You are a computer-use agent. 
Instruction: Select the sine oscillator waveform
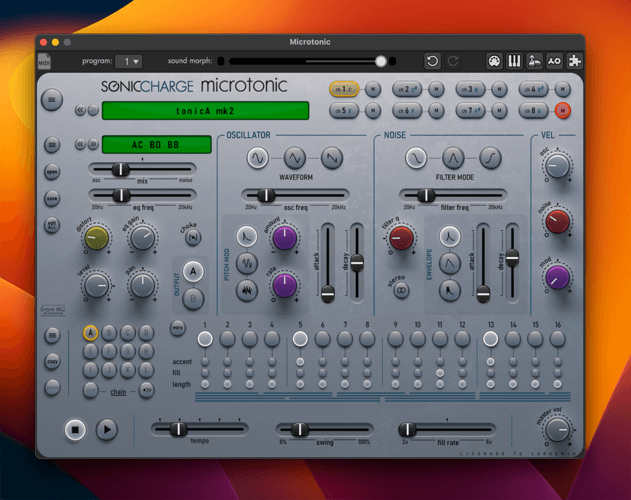pos(258,158)
